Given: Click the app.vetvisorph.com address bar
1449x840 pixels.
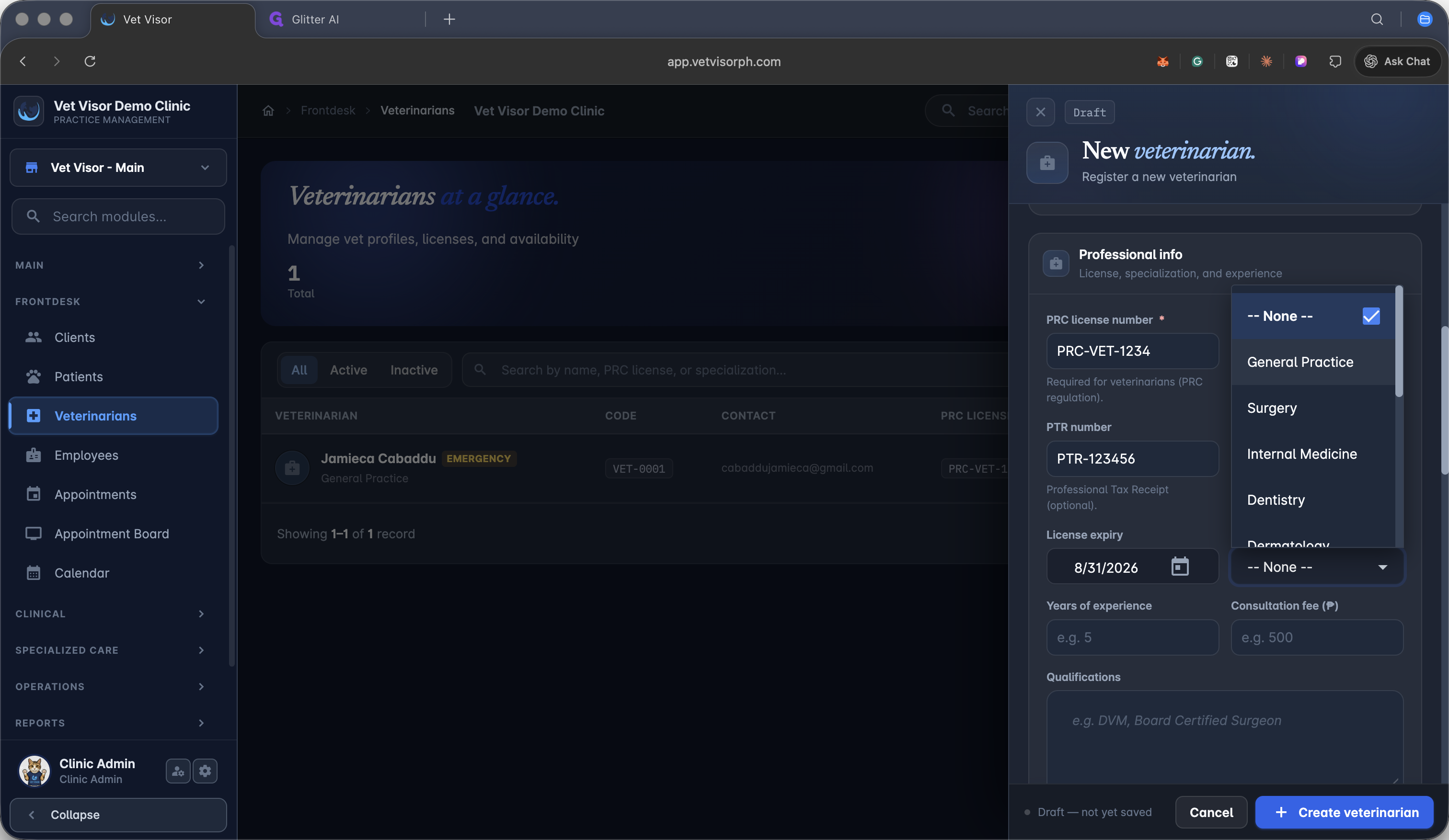Looking at the screenshot, I should pos(724,61).
